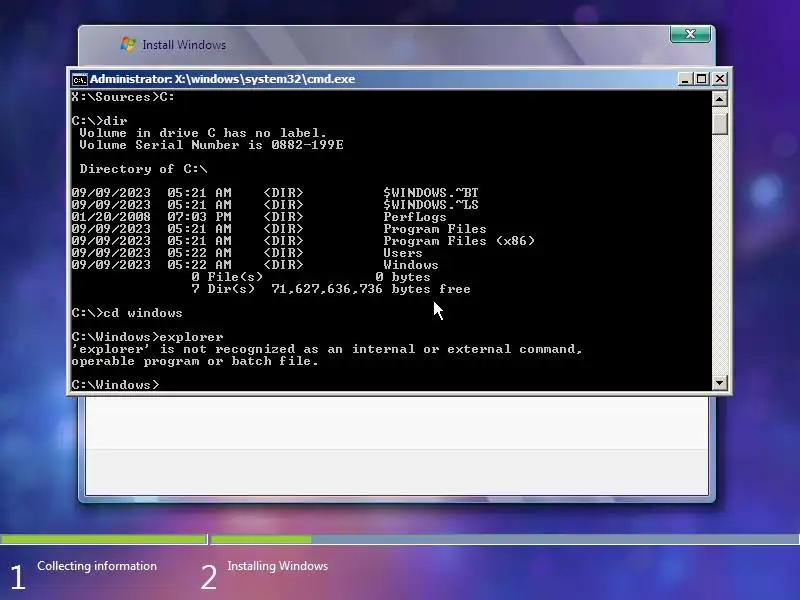Screen dimensions: 800x600
Task: Close the Administrator cmd.exe window
Action: pos(719,79)
